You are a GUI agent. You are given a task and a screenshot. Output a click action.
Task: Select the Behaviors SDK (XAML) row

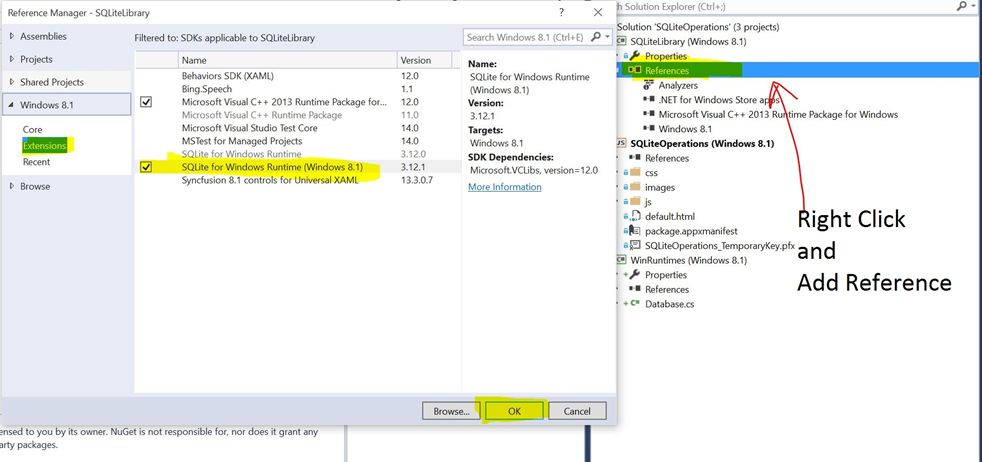click(297, 76)
